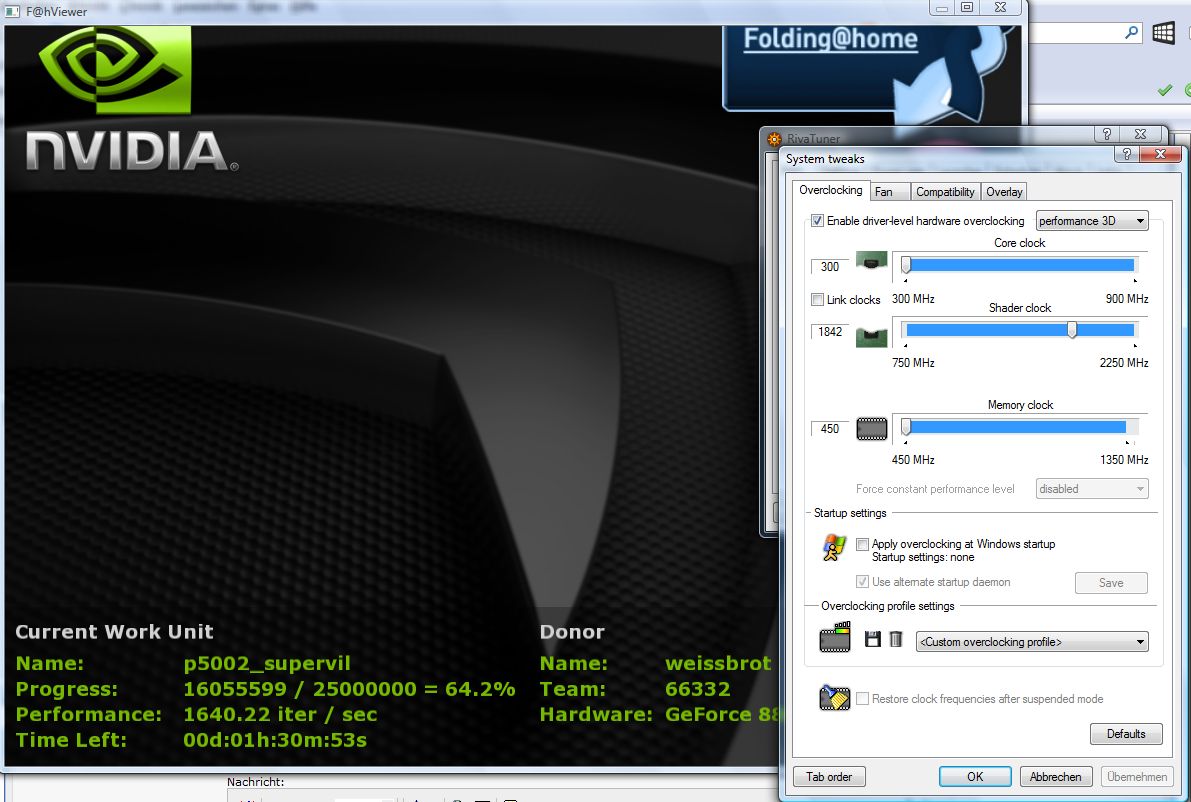1191x802 pixels.
Task: Click the restore clocks suspended mode icon
Action: click(x=835, y=697)
